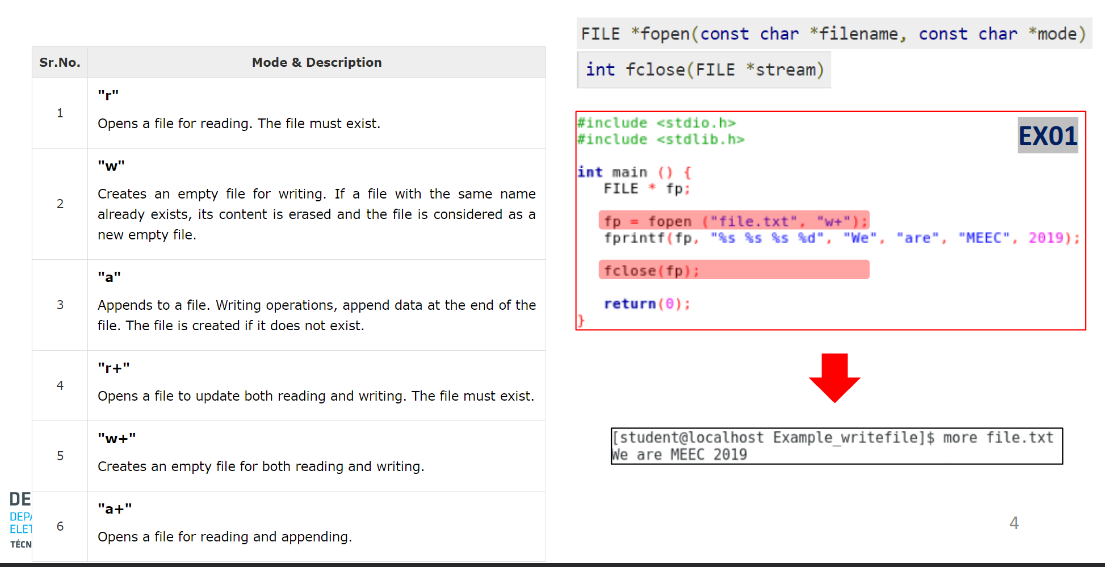Select the "a+" mode description text
This screenshot has width=1105, height=567.
224,537
